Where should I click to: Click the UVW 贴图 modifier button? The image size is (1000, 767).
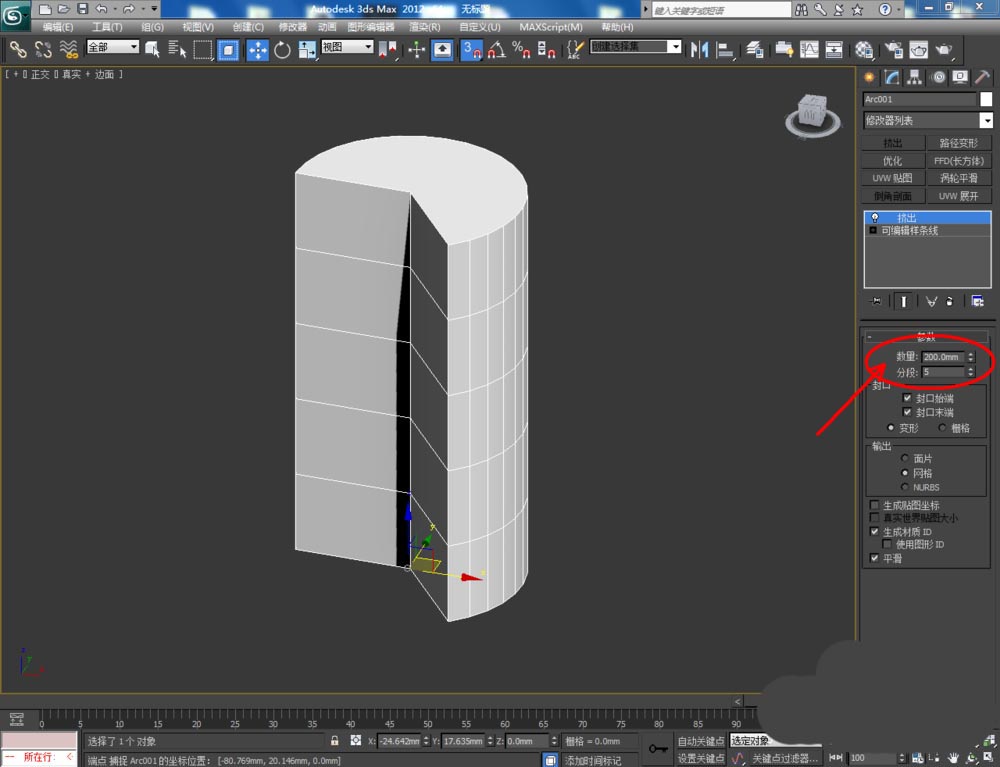click(893, 178)
